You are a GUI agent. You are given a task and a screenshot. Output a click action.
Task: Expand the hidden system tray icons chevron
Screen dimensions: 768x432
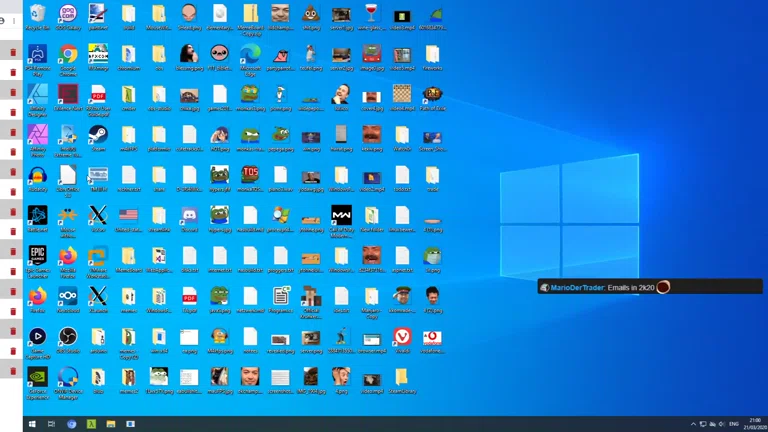pyautogui.click(x=691, y=424)
